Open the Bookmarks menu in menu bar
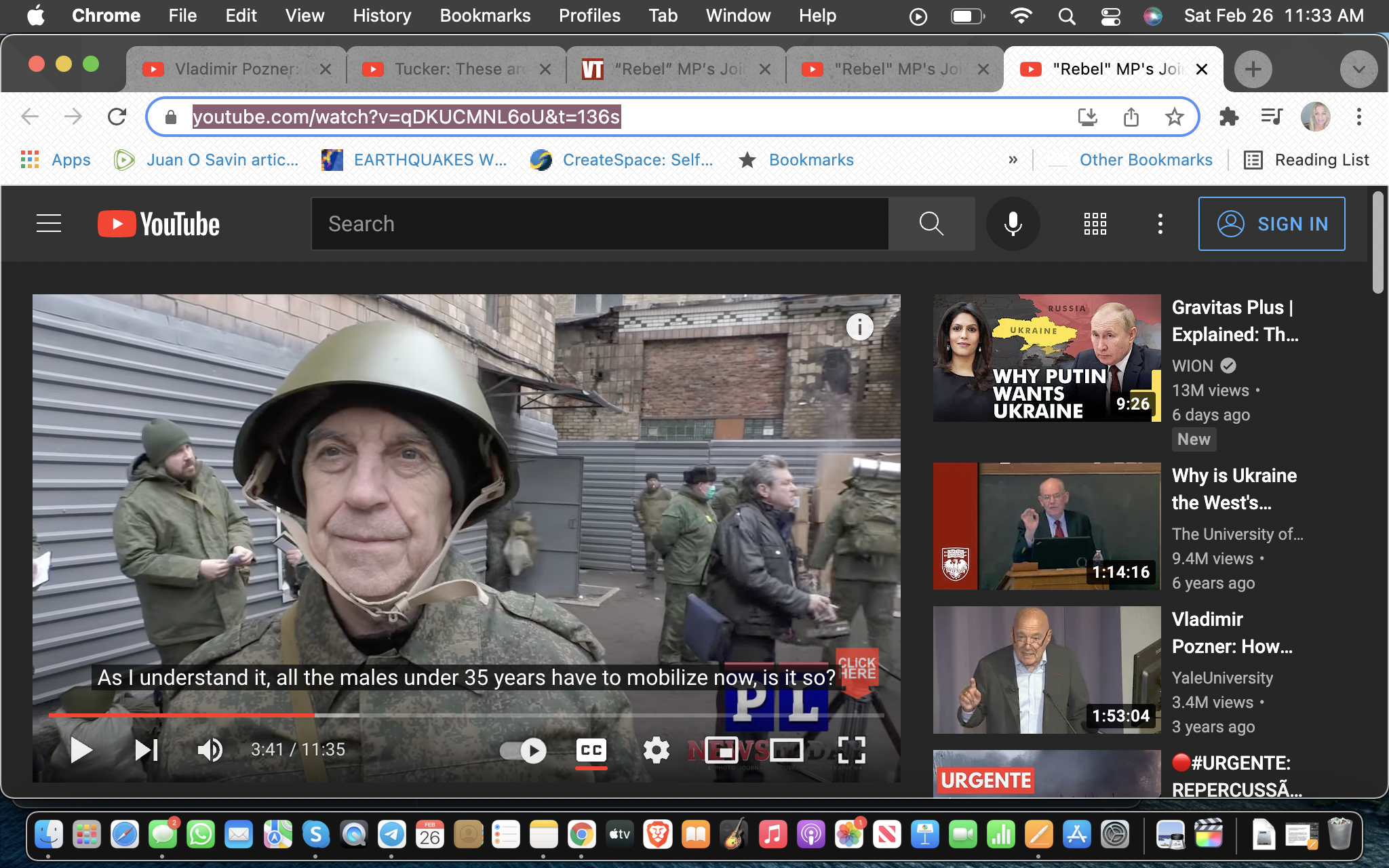Screen dimensions: 1389x868 click(x=485, y=16)
